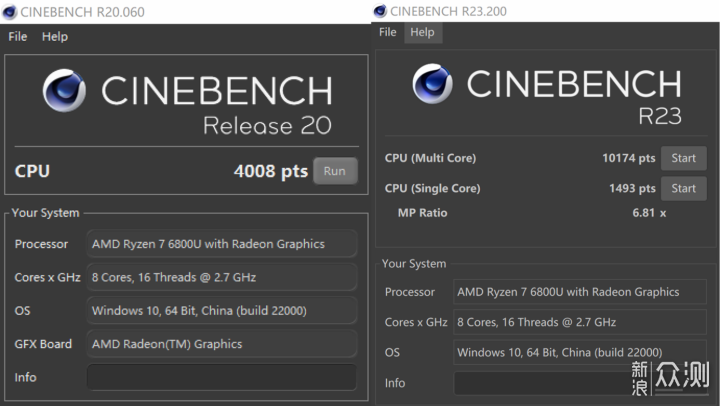
Task: Click the Info field in Cinebench R20
Action: point(222,378)
